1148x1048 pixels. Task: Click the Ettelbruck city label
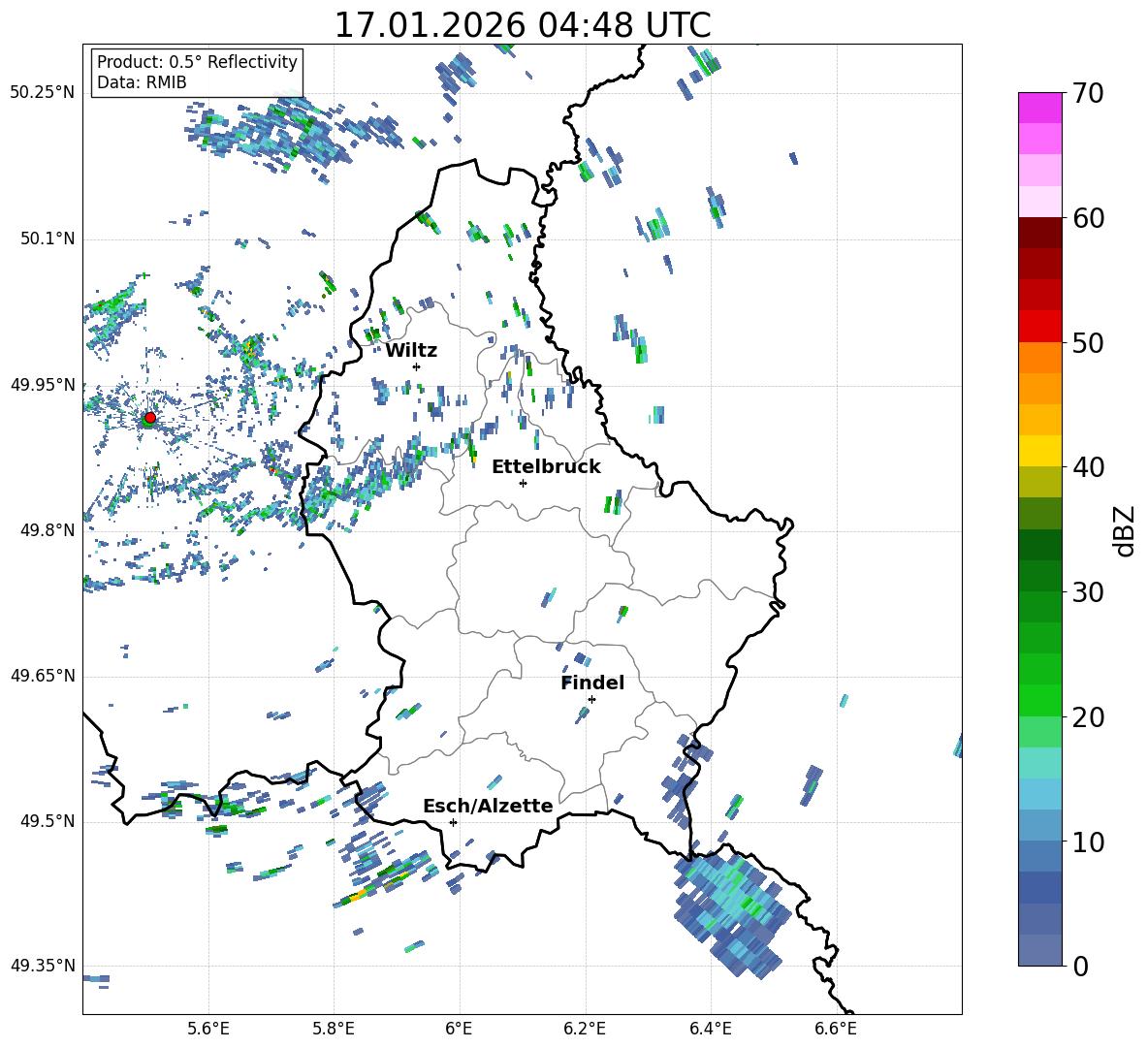546,466
